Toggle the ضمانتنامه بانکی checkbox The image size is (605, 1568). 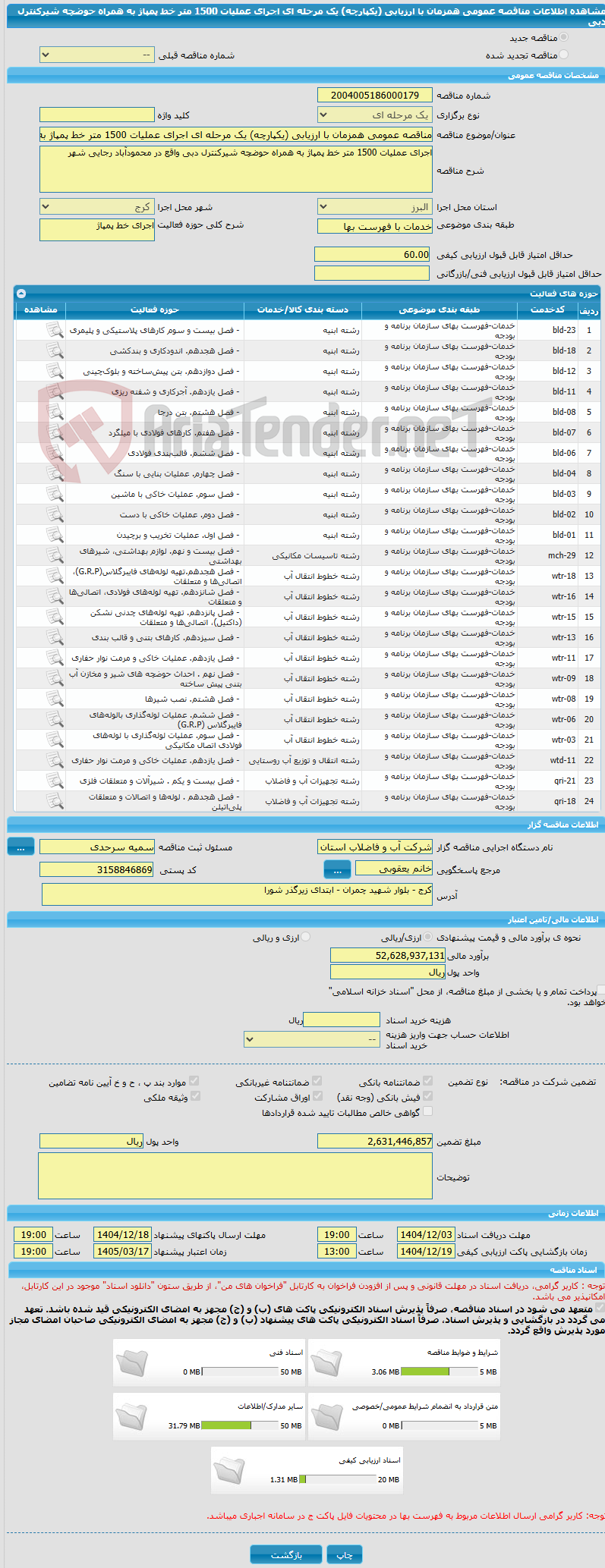coord(427,1080)
